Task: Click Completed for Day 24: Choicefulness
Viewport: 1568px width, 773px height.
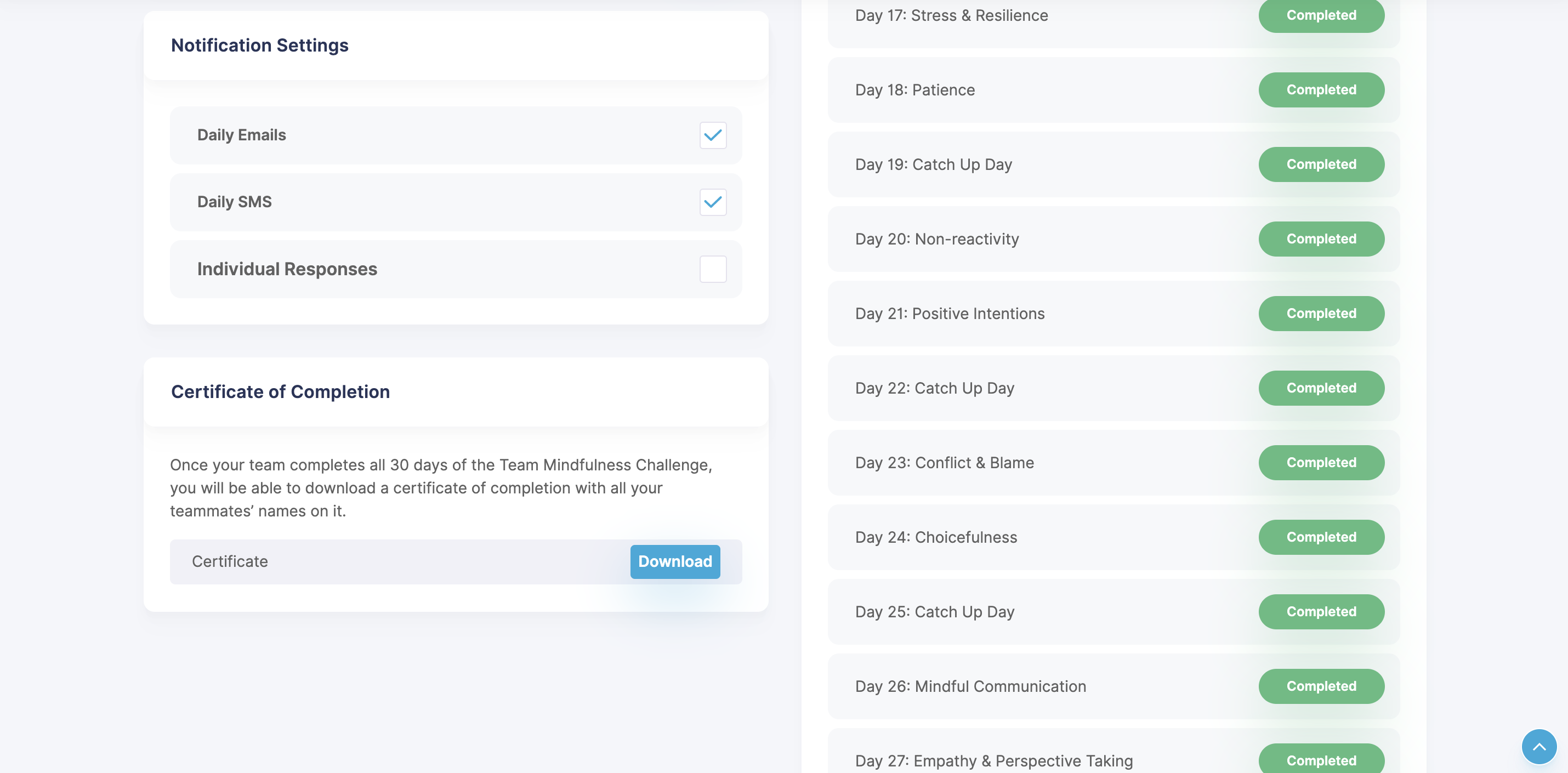Action: [x=1321, y=537]
